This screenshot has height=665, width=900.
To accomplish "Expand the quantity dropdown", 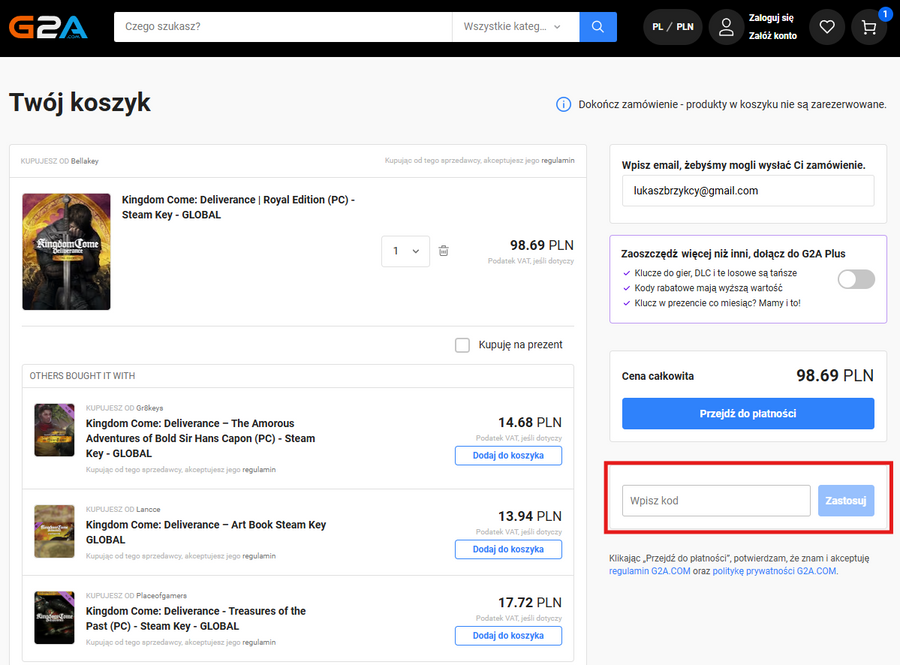I will tap(406, 251).
